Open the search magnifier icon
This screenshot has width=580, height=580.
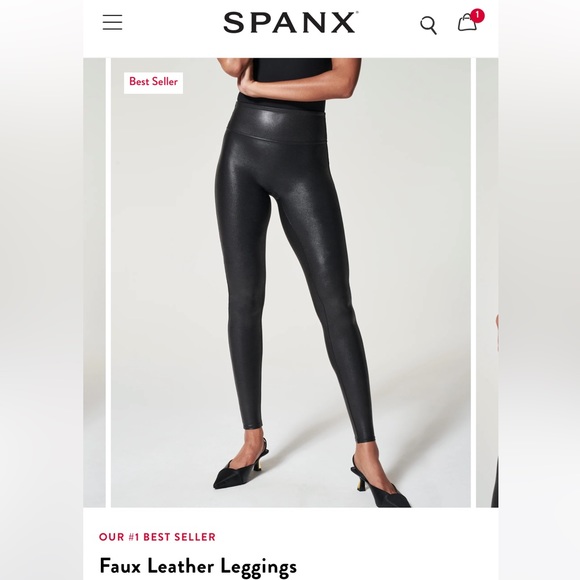428,25
